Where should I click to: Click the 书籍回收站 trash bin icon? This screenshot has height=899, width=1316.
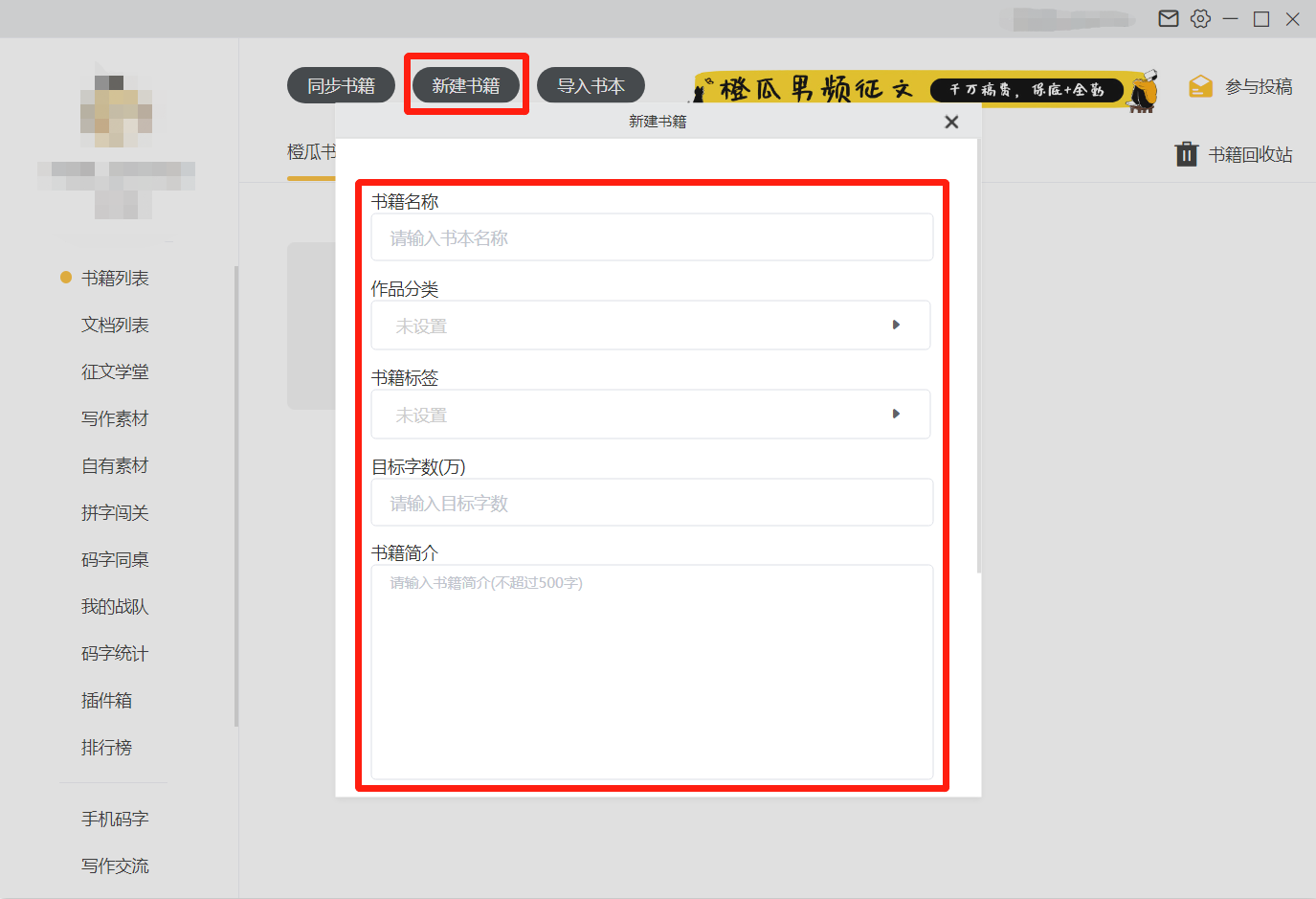pos(1186,154)
